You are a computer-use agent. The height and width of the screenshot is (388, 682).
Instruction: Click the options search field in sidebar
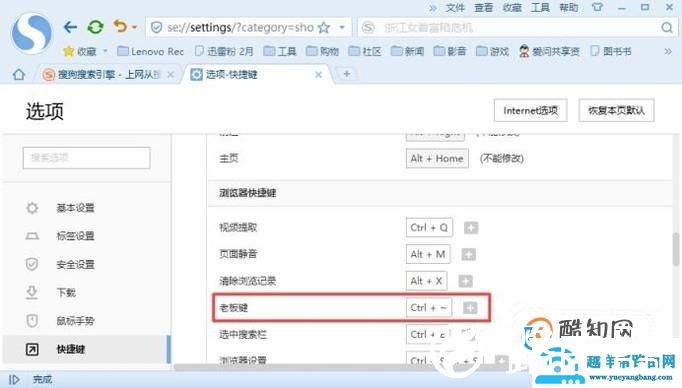87,157
